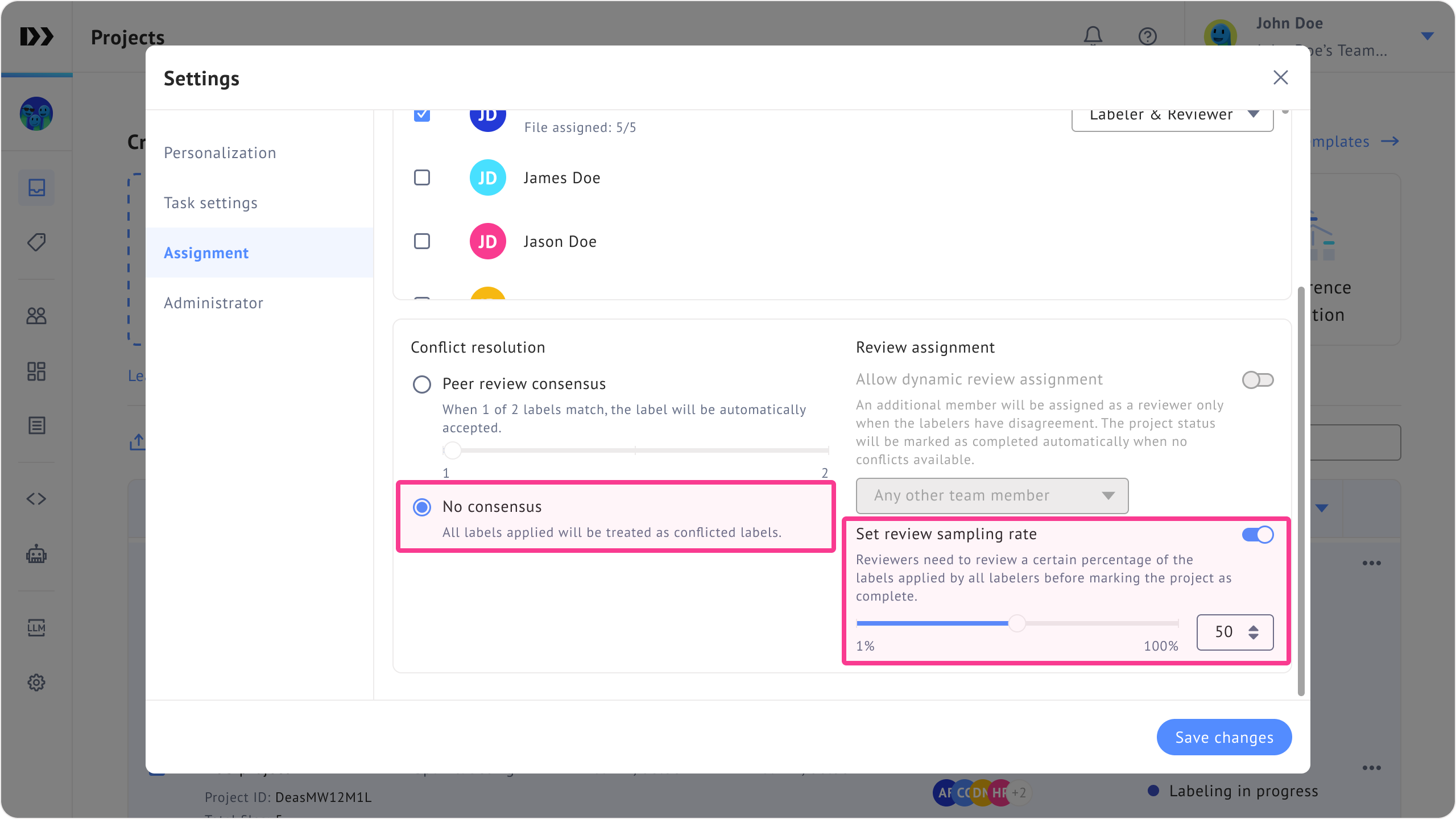Switch to the Administrator tab
Image resolution: width=1456 pixels, height=819 pixels.
click(x=213, y=303)
